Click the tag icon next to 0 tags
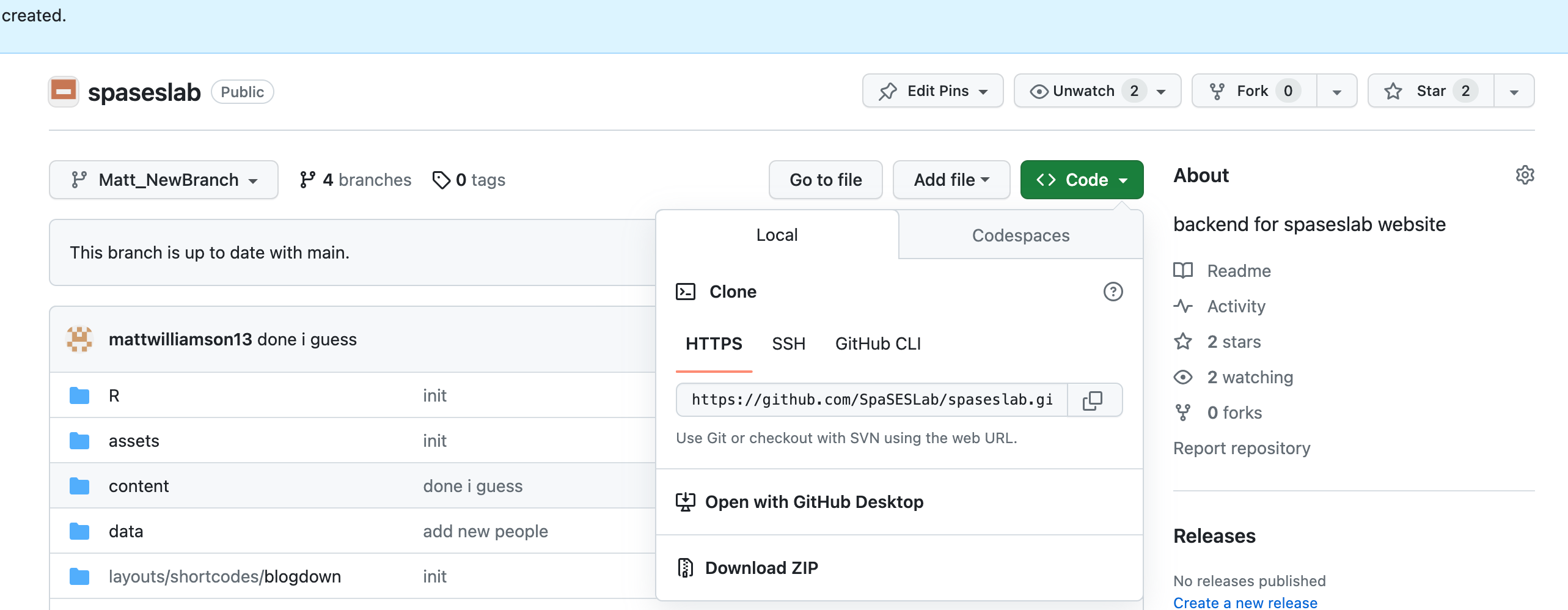This screenshot has width=1568, height=610. [441, 180]
